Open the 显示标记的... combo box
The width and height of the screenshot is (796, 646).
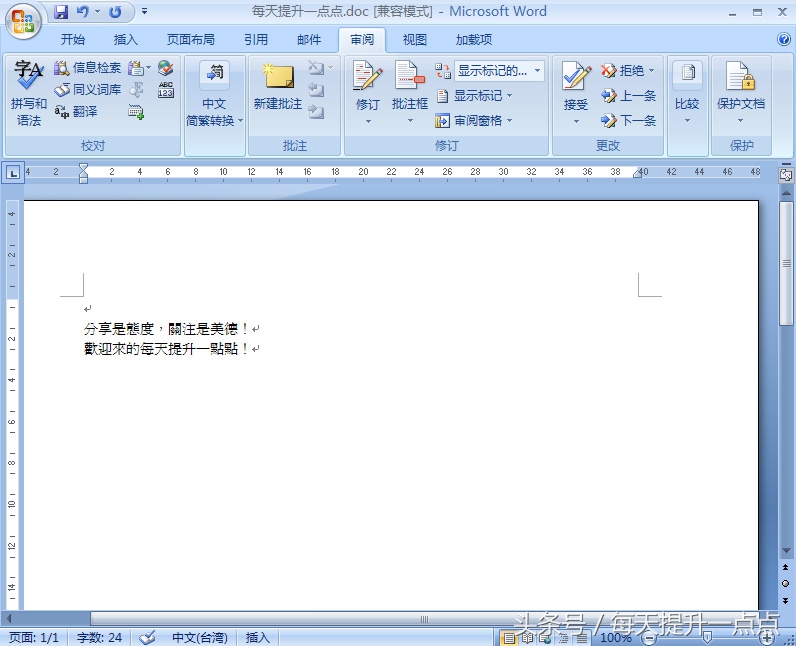pos(499,71)
